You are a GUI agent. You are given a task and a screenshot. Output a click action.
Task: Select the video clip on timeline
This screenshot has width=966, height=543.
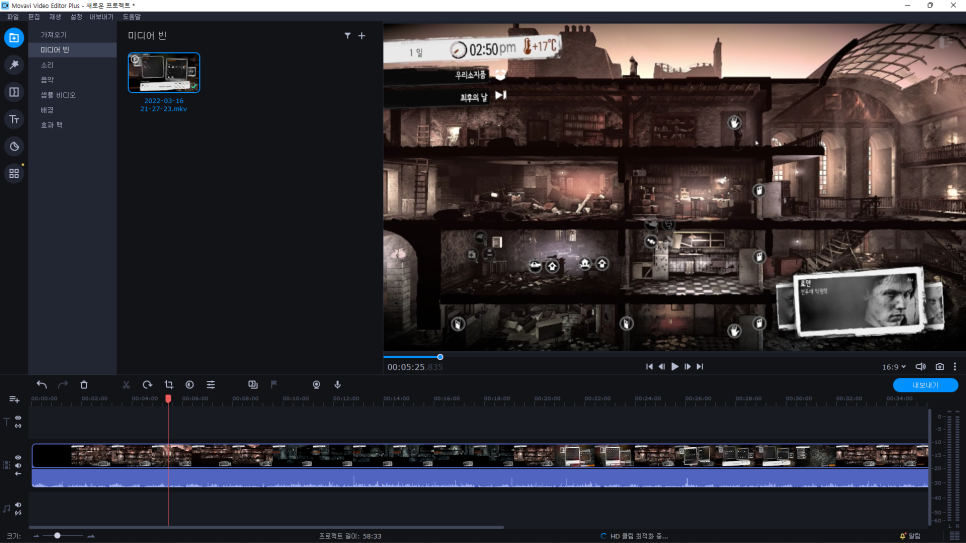click(x=480, y=455)
